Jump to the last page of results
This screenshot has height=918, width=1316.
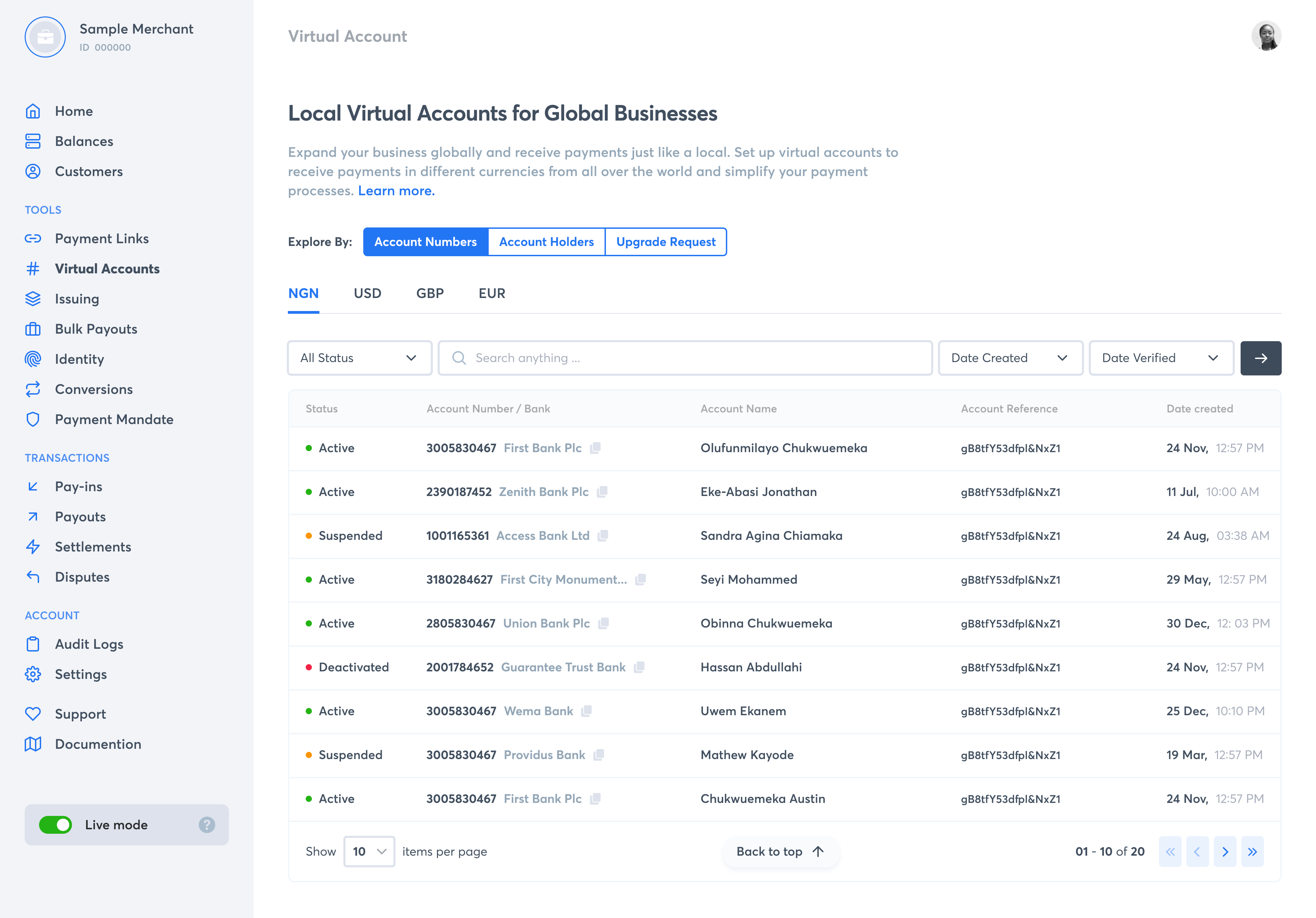tap(1252, 852)
